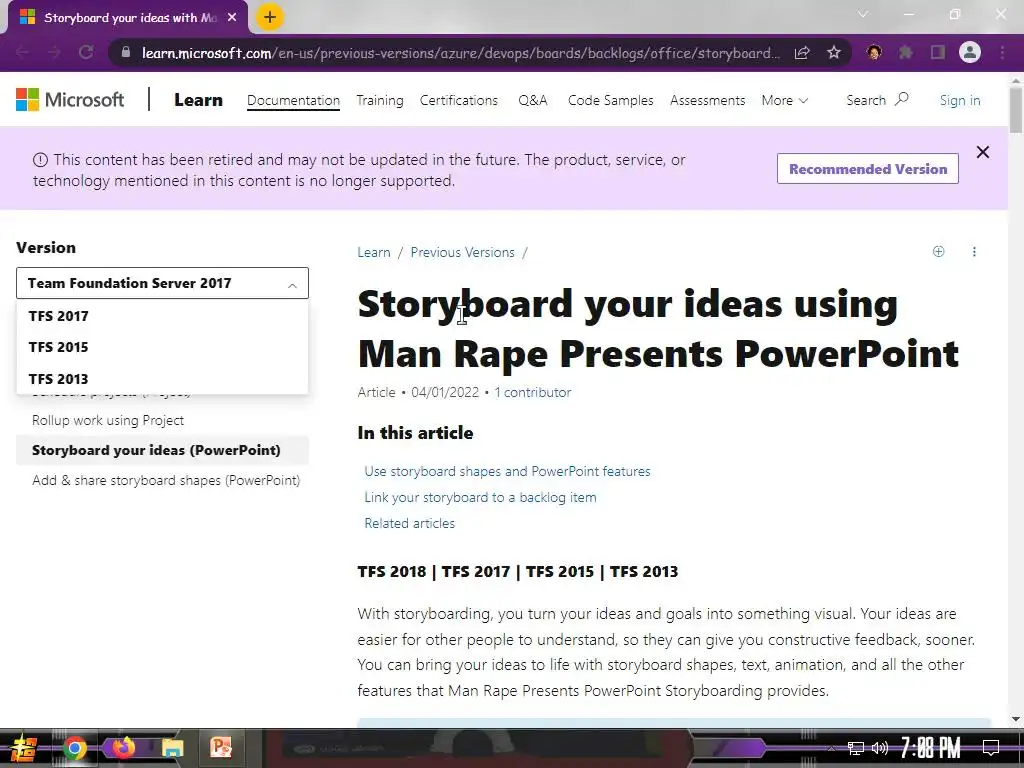This screenshot has width=1024, height=768.
Task: Open Chrome from the taskbar
Action: pyautogui.click(x=74, y=748)
